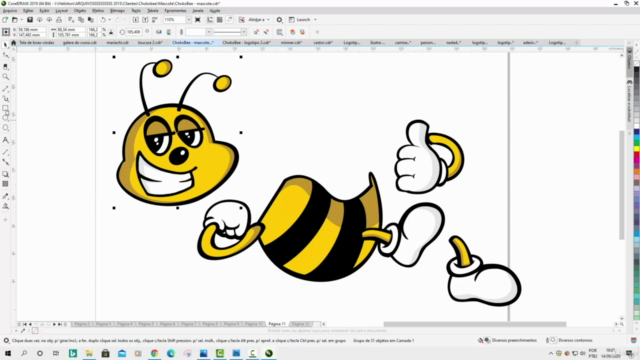The width and height of the screenshot is (640, 360).
Task: Select the Pick tool in the toolbox
Action: (x=5, y=44)
